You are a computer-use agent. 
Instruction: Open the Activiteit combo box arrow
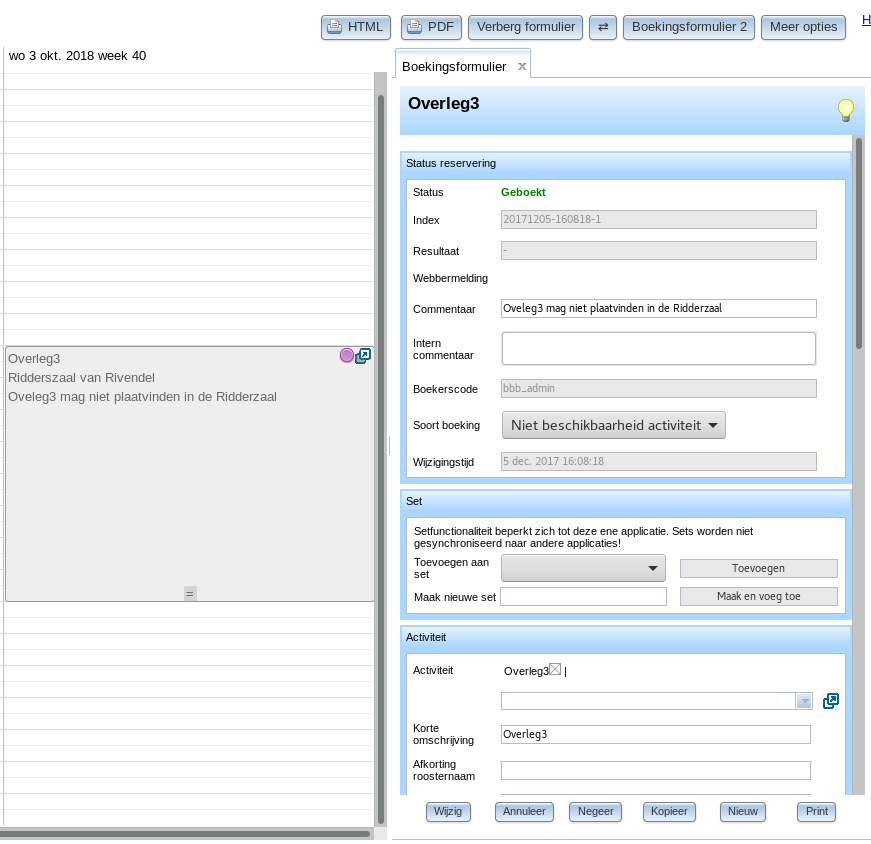point(804,701)
